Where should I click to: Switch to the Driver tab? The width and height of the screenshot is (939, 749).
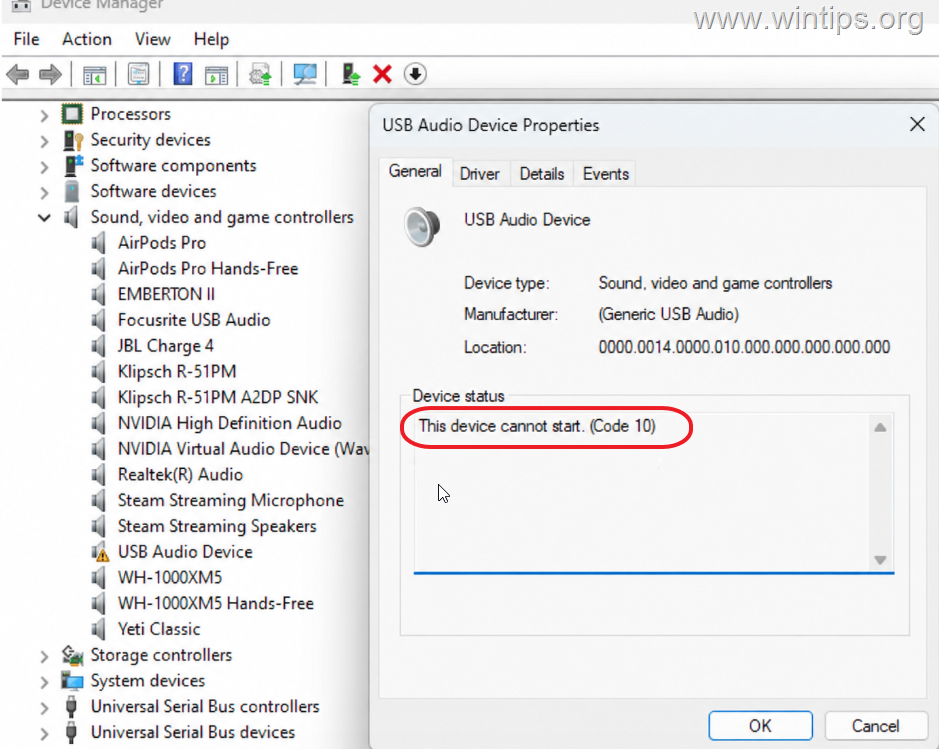click(479, 174)
